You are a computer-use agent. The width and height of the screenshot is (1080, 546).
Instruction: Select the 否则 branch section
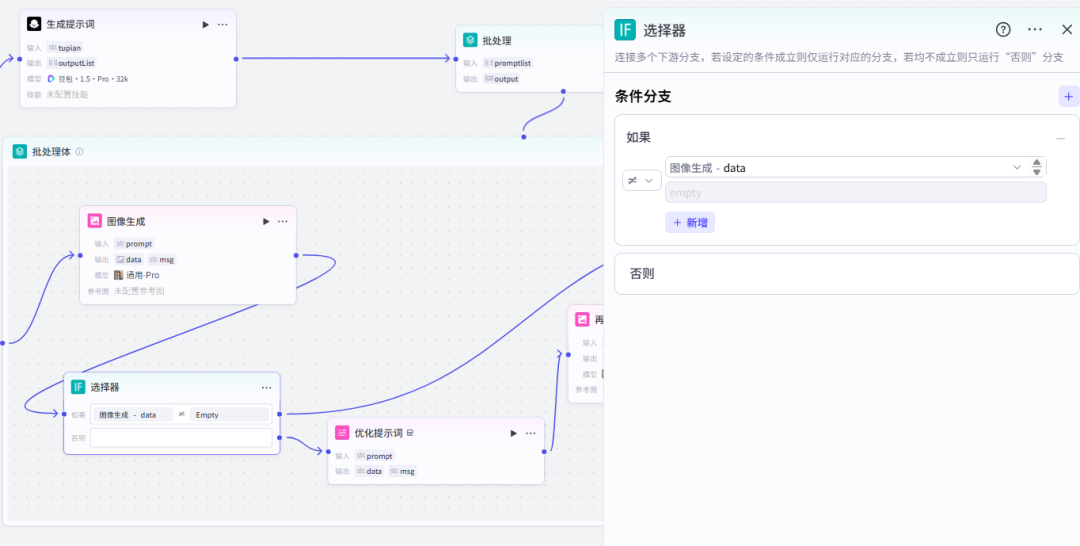tap(847, 274)
